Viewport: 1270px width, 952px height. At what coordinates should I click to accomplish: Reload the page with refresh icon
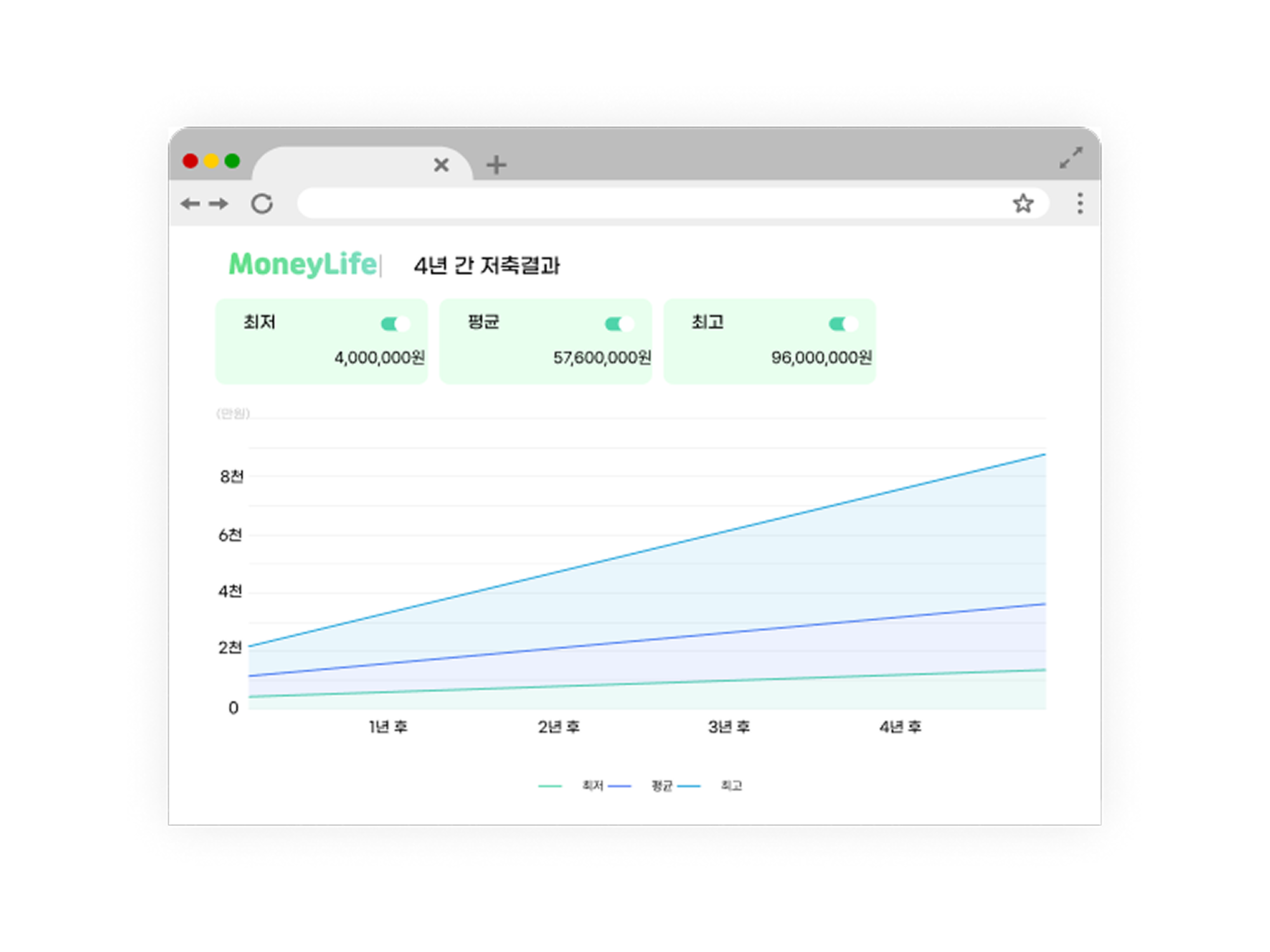click(262, 204)
